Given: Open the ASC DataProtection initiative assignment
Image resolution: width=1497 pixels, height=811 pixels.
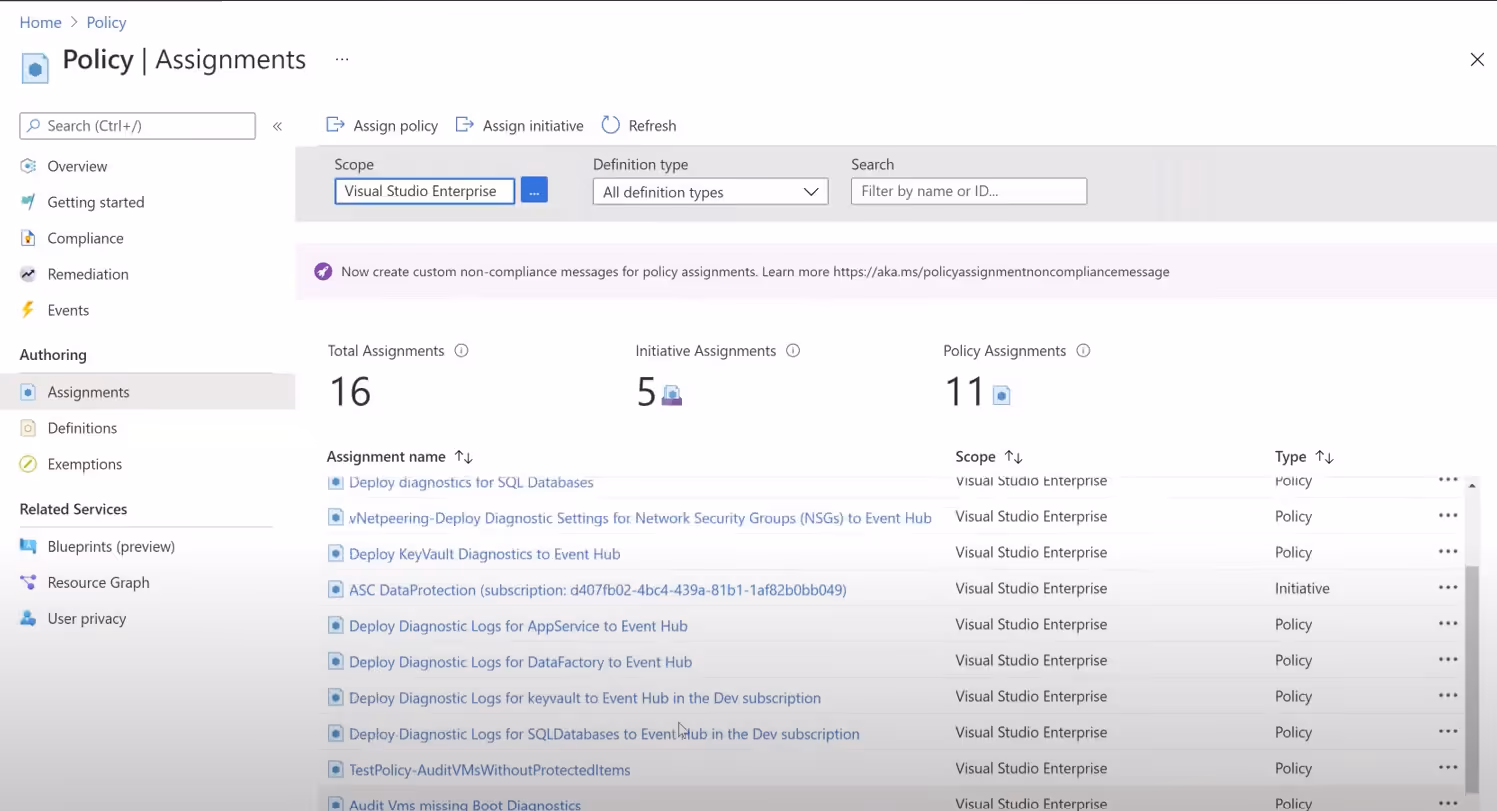Looking at the screenshot, I should (x=598, y=590).
